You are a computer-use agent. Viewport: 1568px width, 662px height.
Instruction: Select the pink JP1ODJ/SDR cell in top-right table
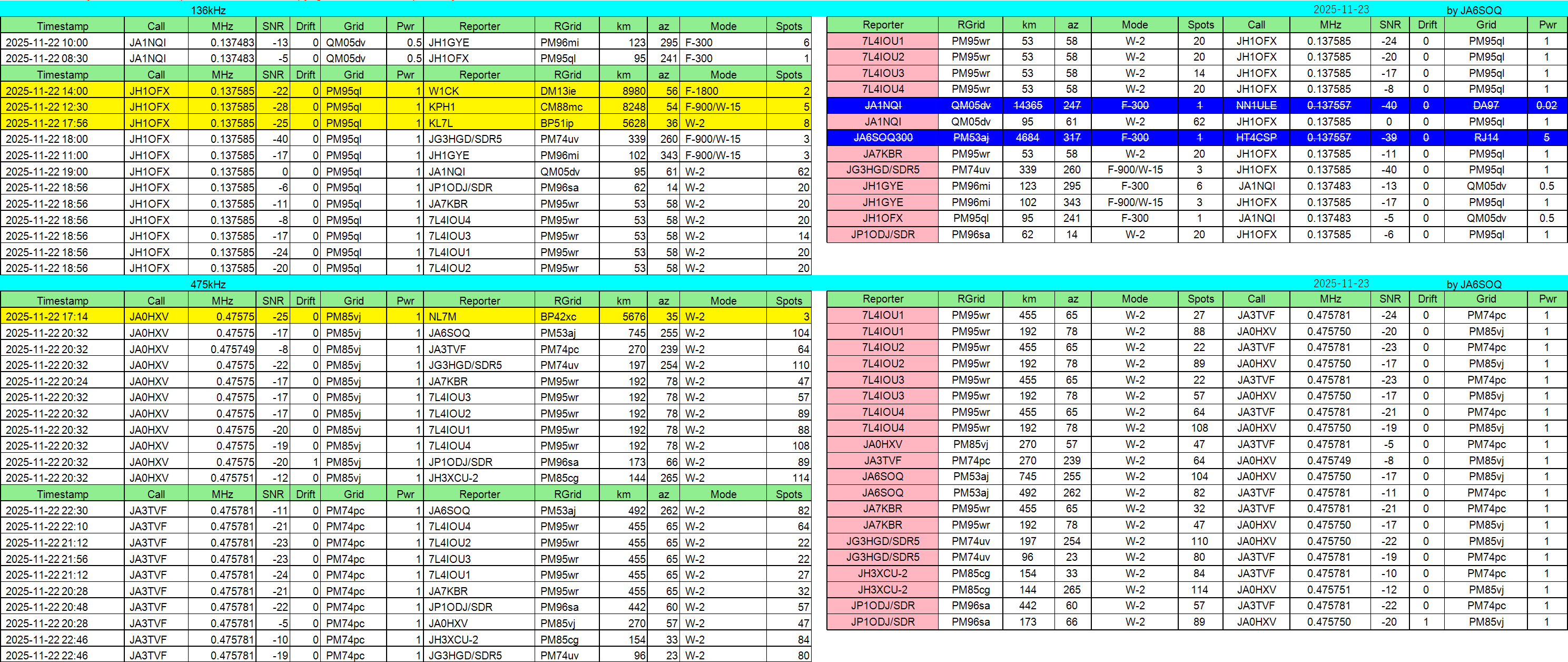coord(883,235)
